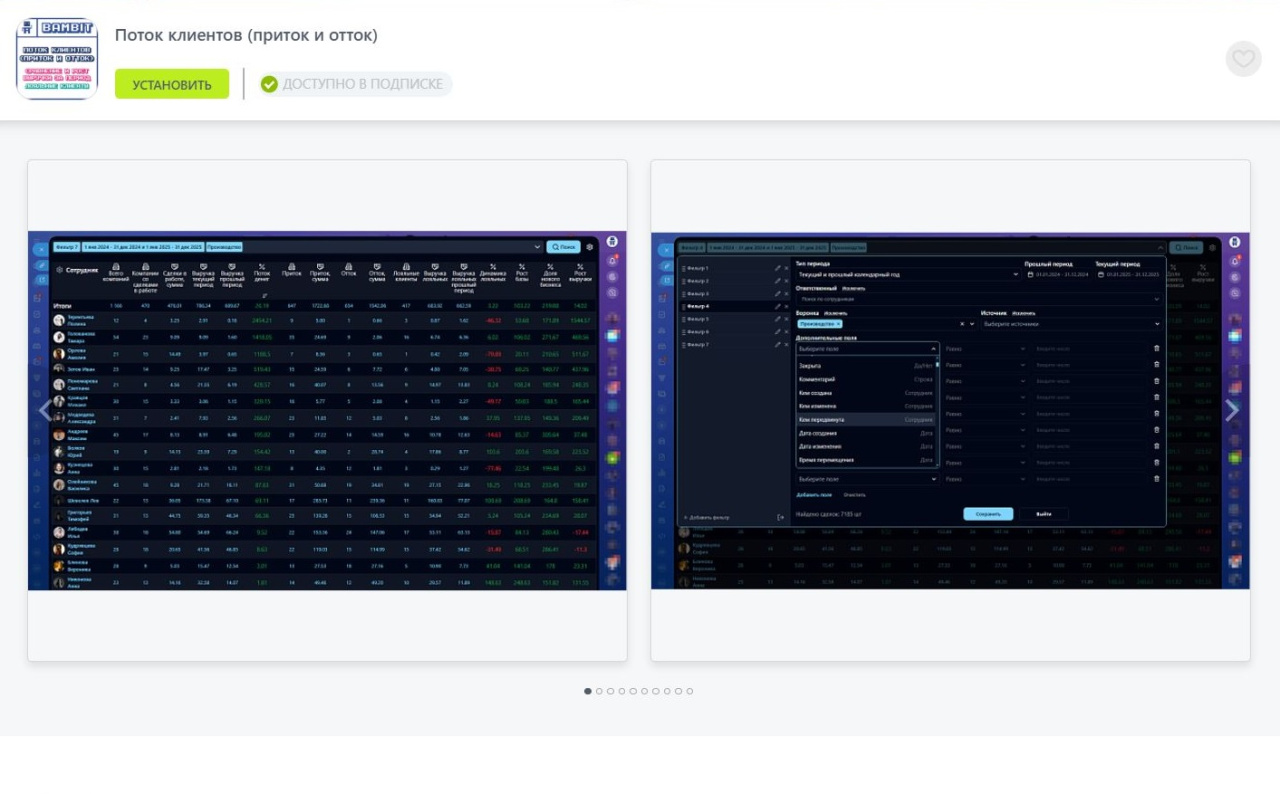Screen dimensions: 1280x794
Task: Click the Bambit app logo
Action: [x=57, y=58]
